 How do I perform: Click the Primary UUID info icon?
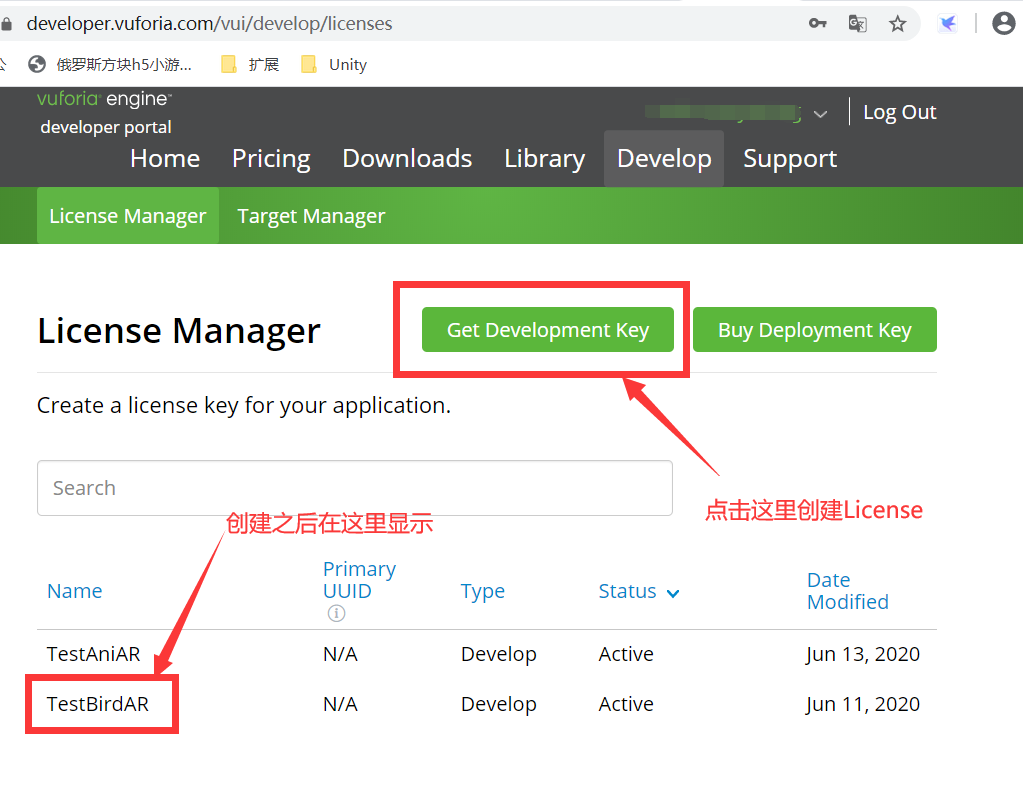click(x=336, y=613)
